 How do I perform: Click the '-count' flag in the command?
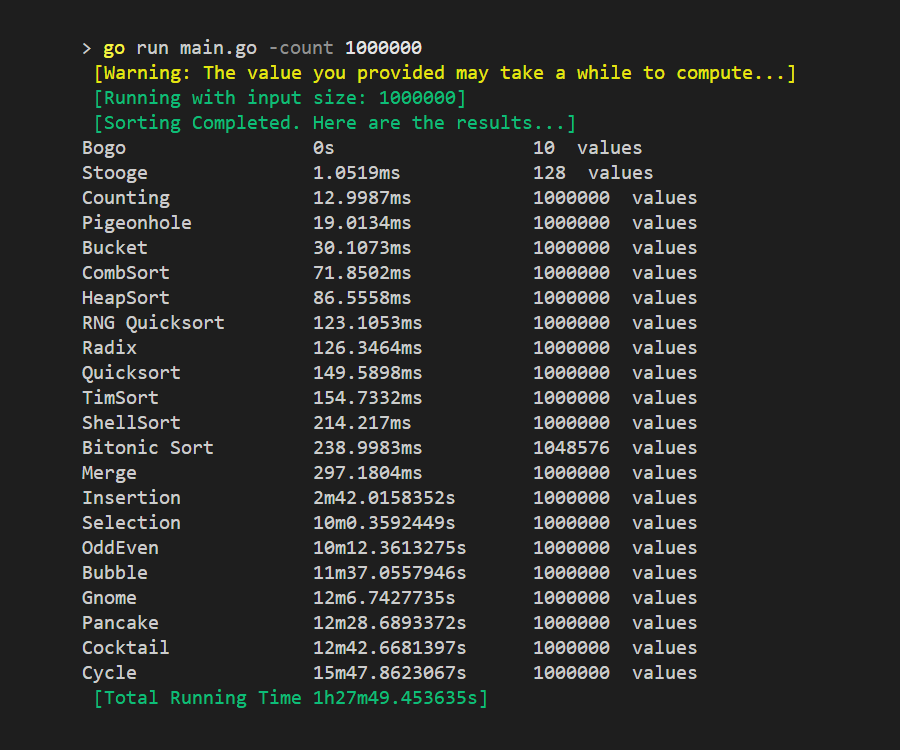pos(301,48)
